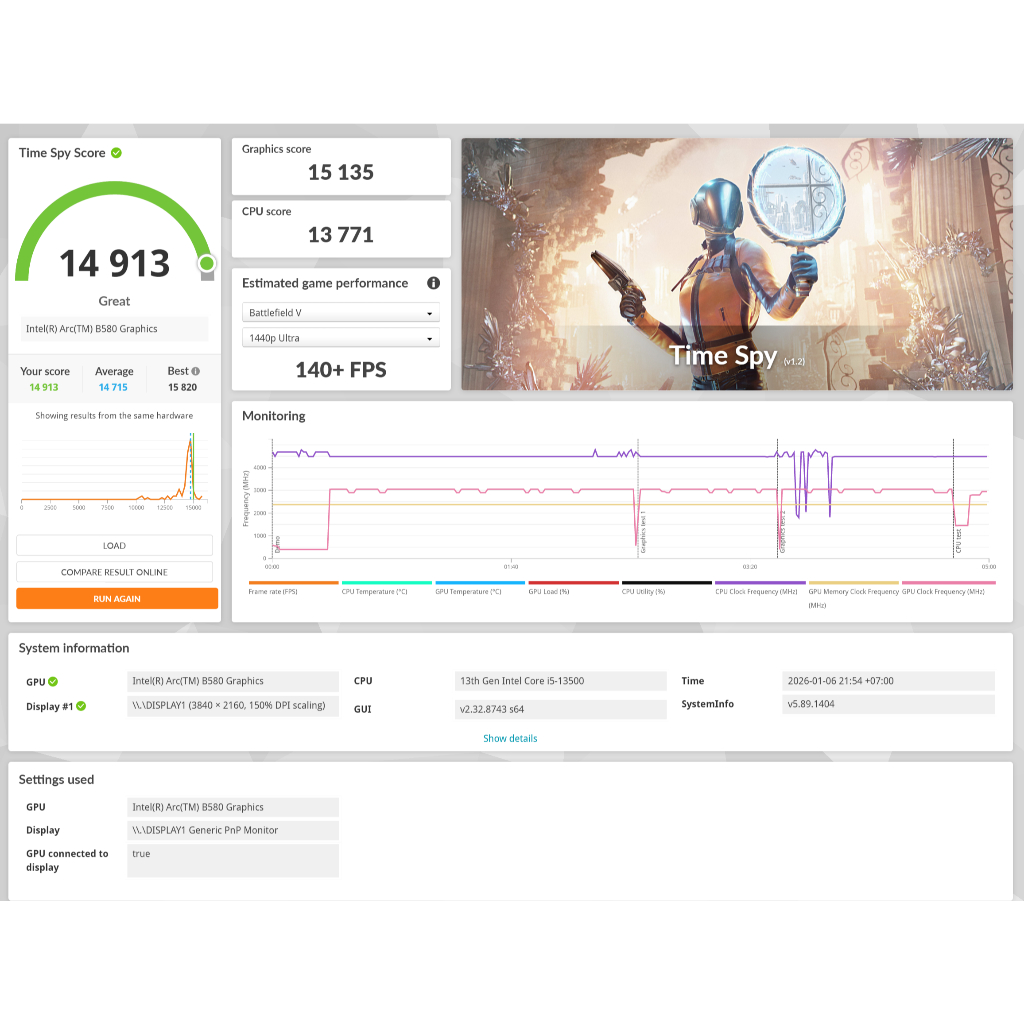
Task: Click COMPARE RESULT ONLINE button
Action: click(114, 572)
